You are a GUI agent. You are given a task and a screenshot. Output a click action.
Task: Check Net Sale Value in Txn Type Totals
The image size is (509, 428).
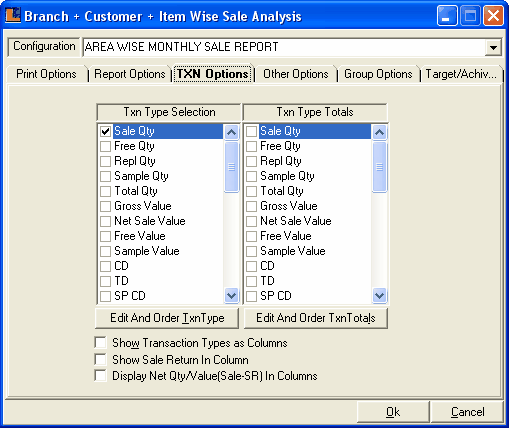point(251,221)
